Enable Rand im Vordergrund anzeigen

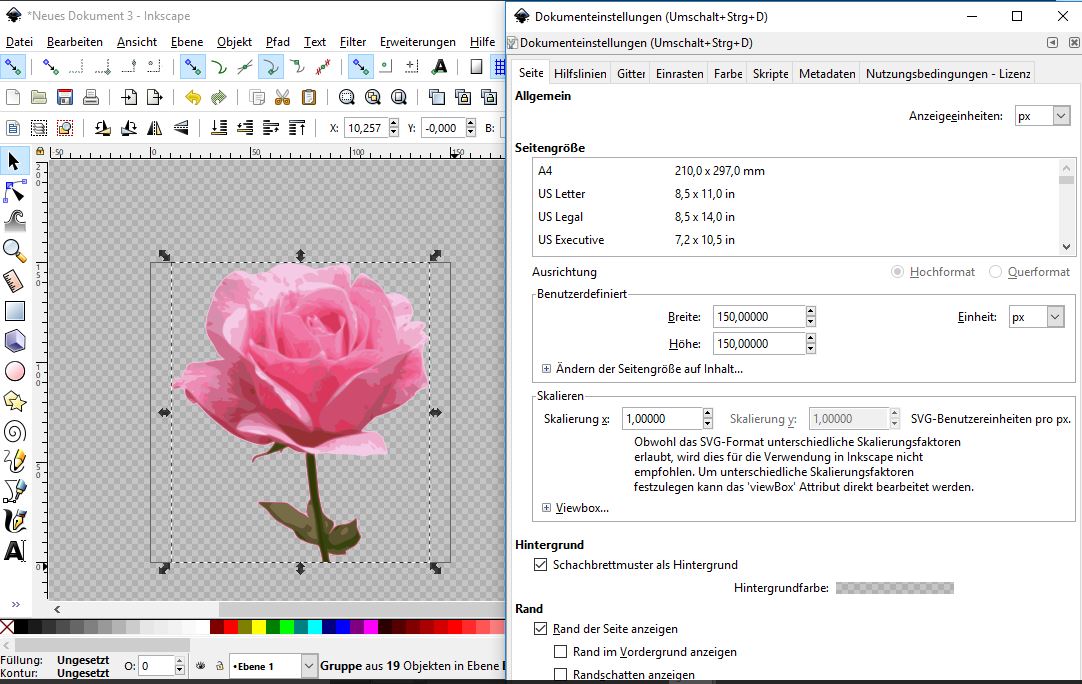pyautogui.click(x=561, y=652)
